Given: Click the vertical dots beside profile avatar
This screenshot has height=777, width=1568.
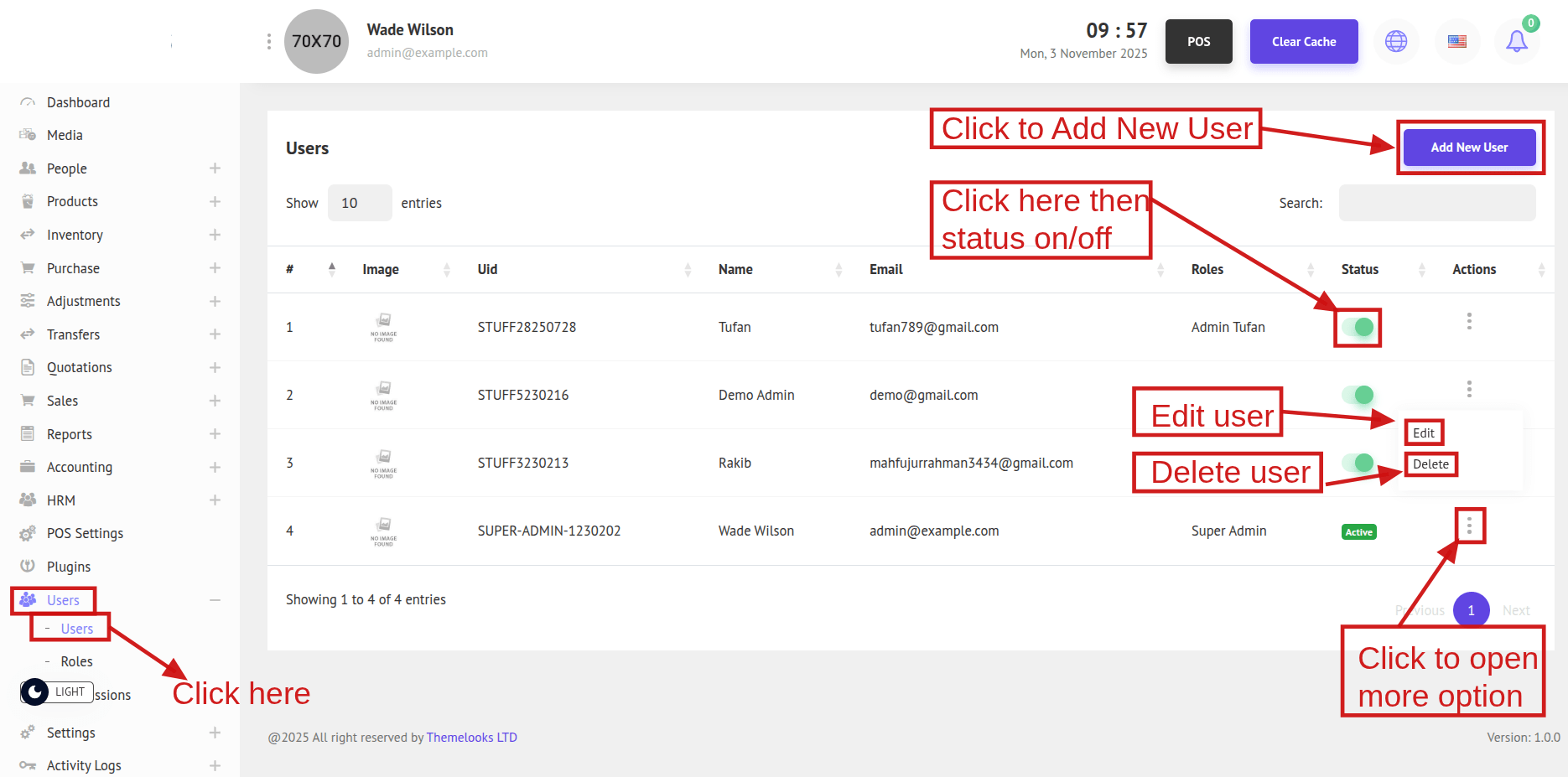Looking at the screenshot, I should tap(268, 42).
